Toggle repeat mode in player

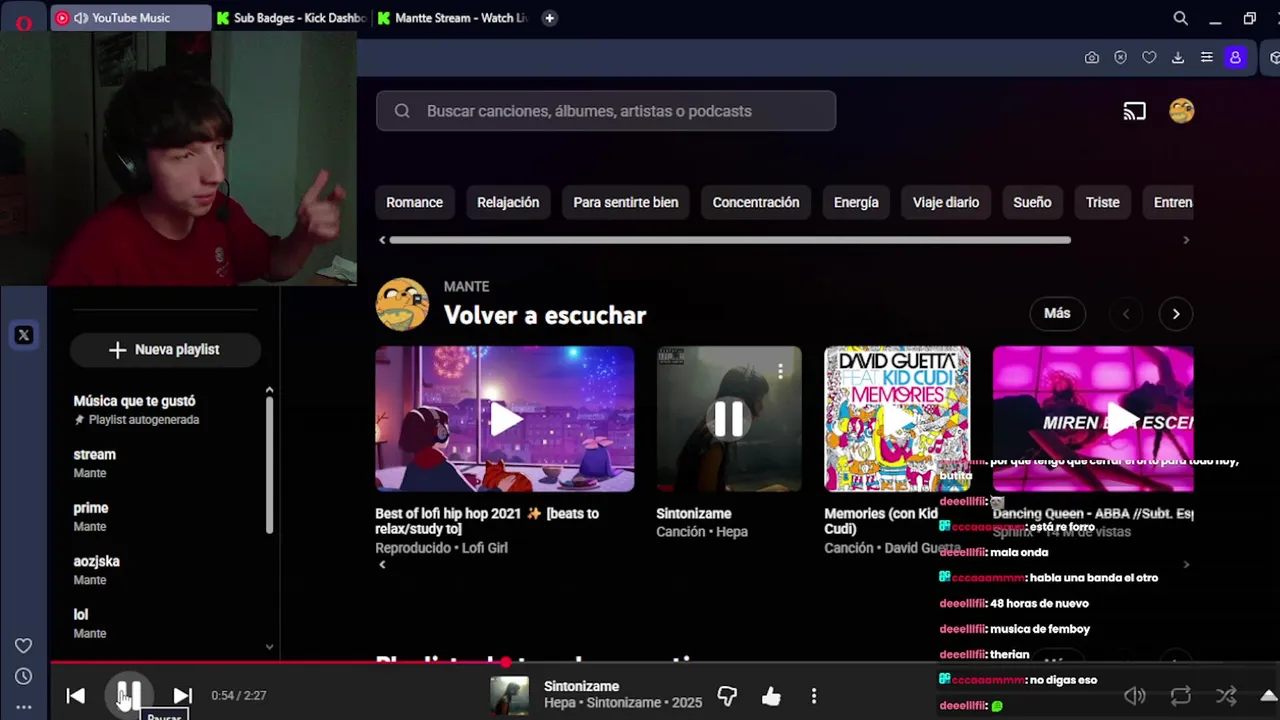pyautogui.click(x=1181, y=696)
